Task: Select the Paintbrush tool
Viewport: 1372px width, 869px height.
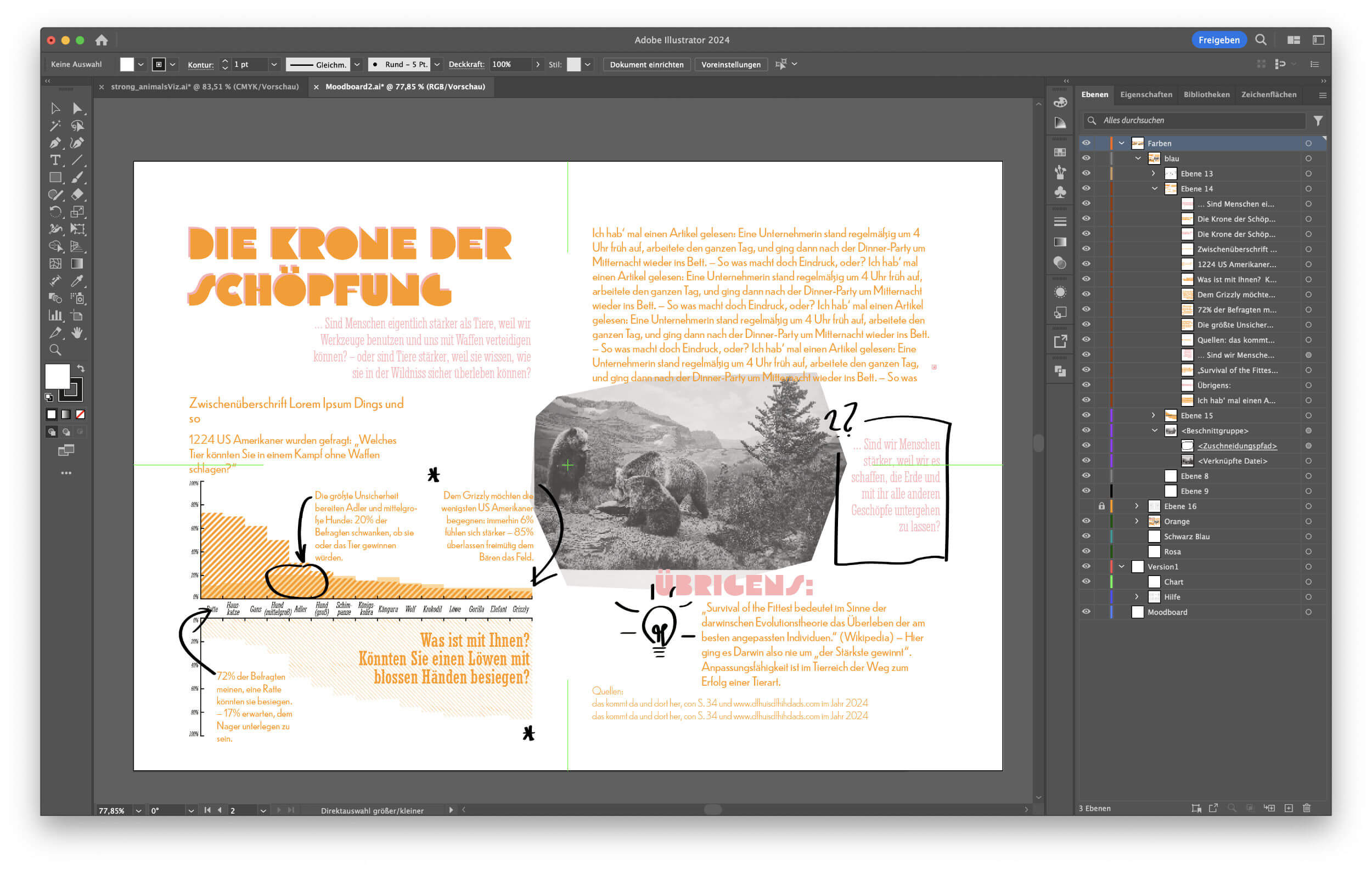Action: [x=77, y=178]
